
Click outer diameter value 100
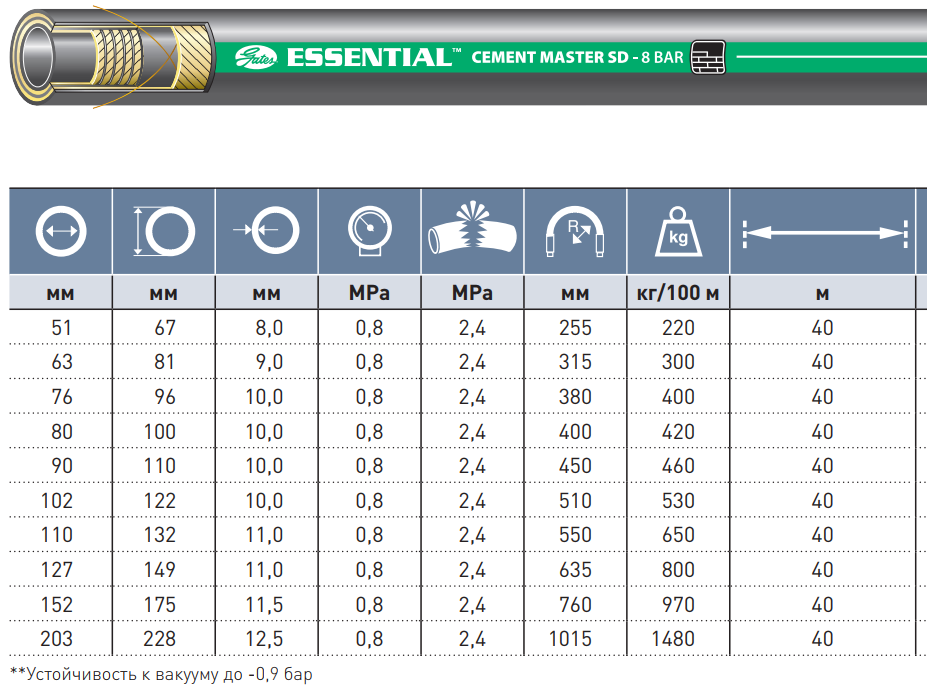coord(160,432)
